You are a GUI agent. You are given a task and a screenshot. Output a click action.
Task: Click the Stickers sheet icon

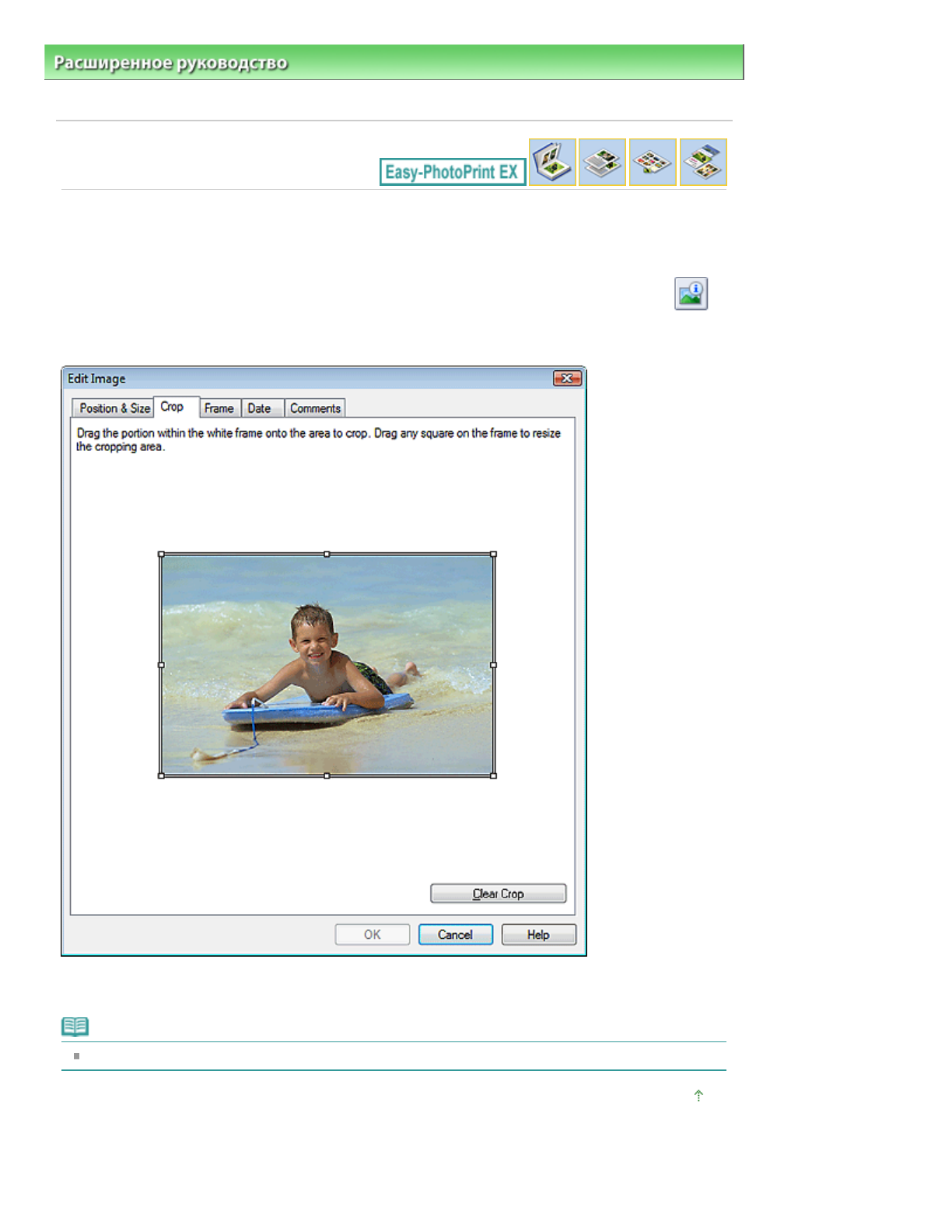[x=653, y=162]
